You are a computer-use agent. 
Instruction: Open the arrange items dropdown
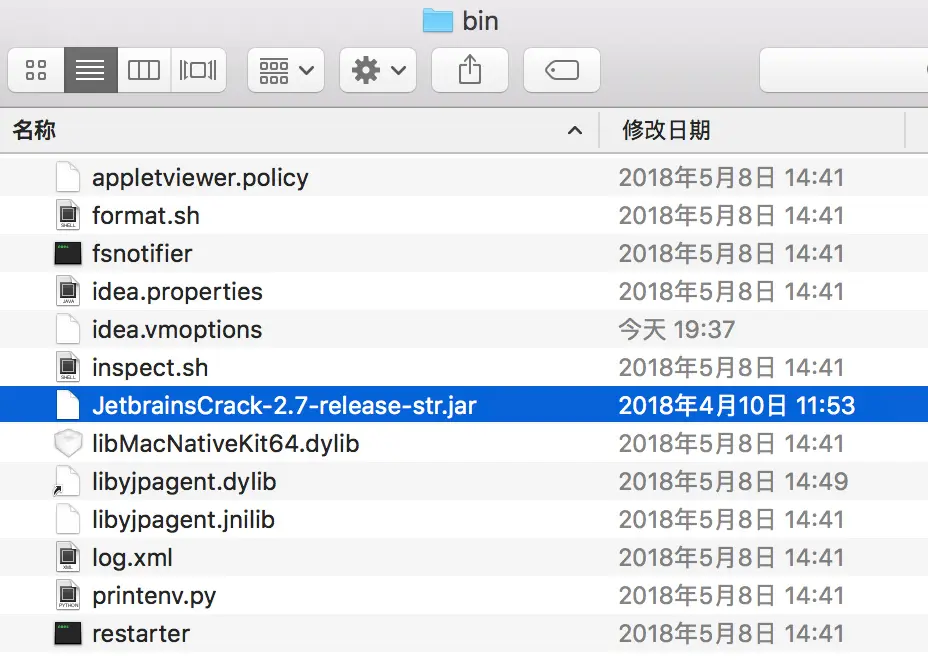[x=286, y=70]
